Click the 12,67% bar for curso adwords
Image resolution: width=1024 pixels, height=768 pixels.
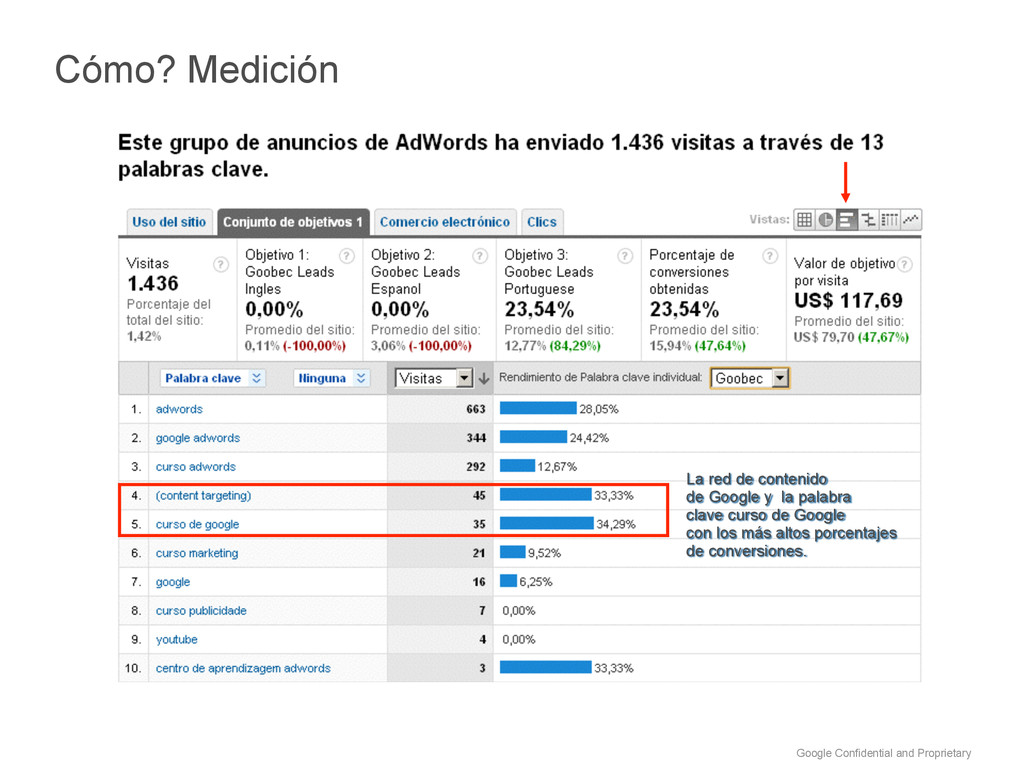[517, 466]
